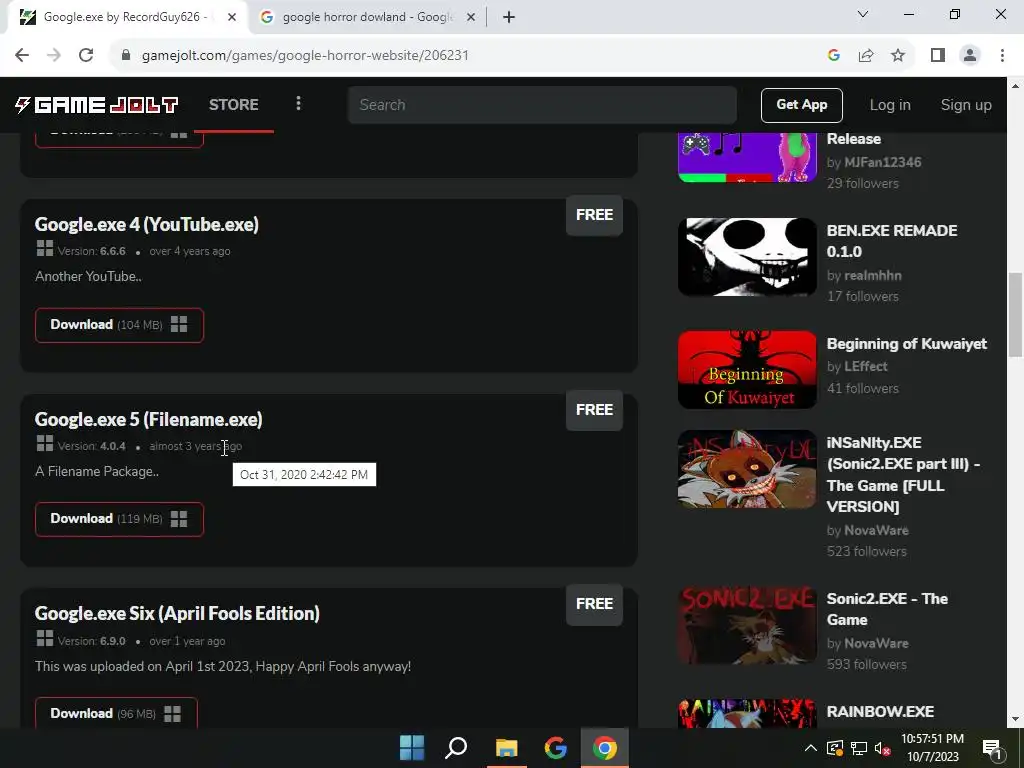
Task: Download Google.exe 4 (104 MB)
Action: (x=119, y=325)
